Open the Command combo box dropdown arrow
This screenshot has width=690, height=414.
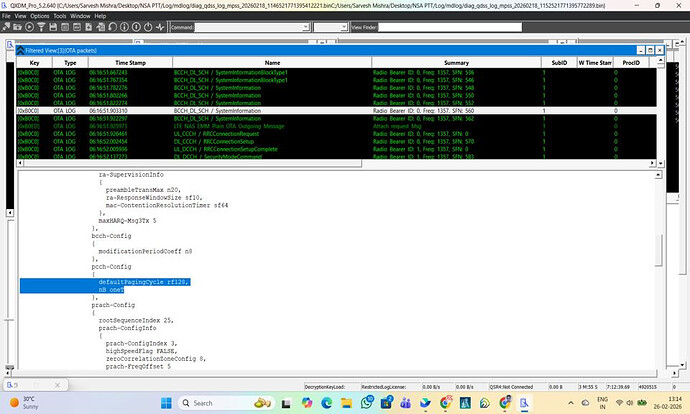(305, 27)
